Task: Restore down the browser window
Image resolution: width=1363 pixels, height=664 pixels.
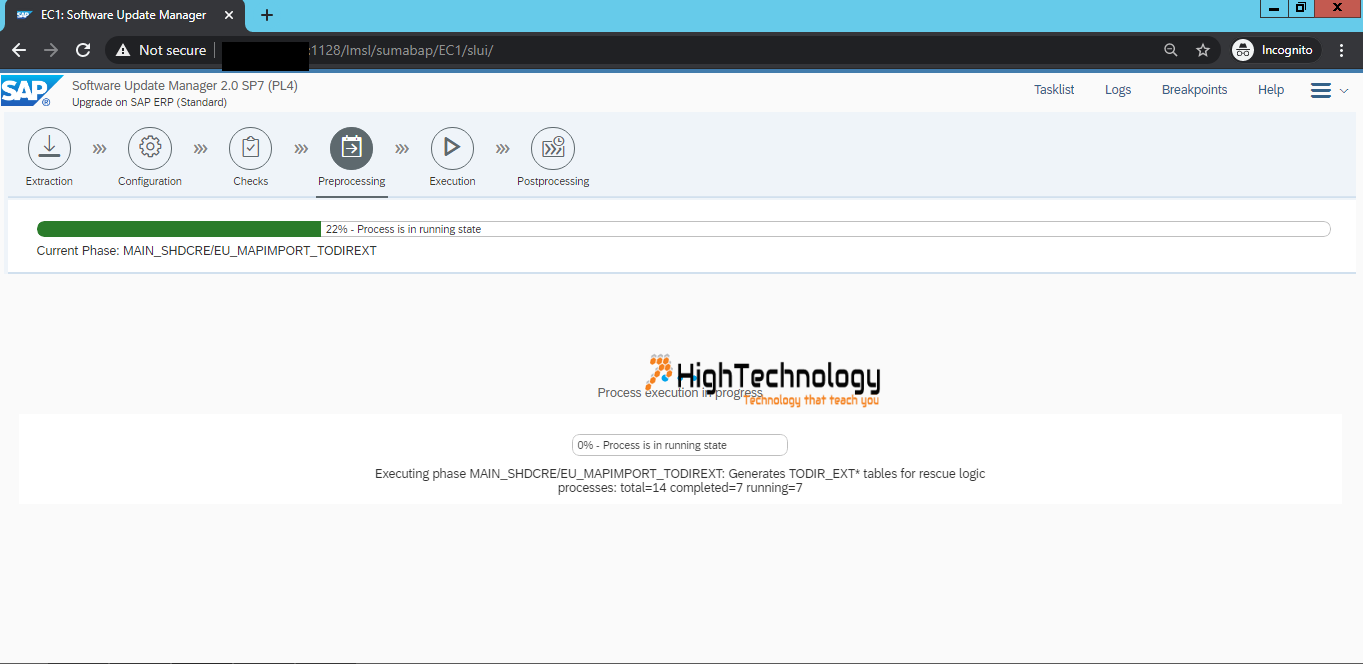Action: pyautogui.click(x=1300, y=8)
